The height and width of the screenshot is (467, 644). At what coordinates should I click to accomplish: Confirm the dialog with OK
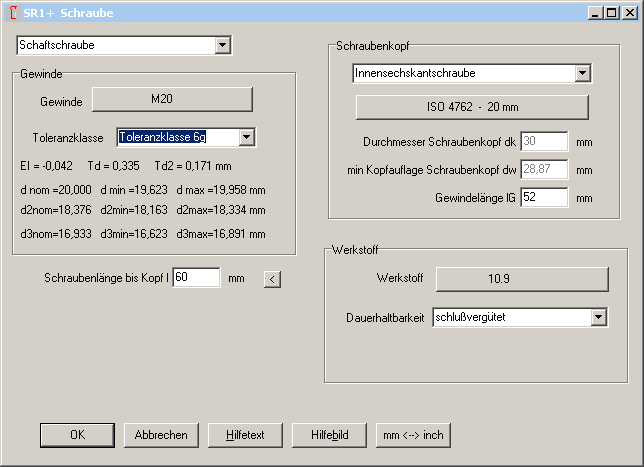pyautogui.click(x=77, y=435)
